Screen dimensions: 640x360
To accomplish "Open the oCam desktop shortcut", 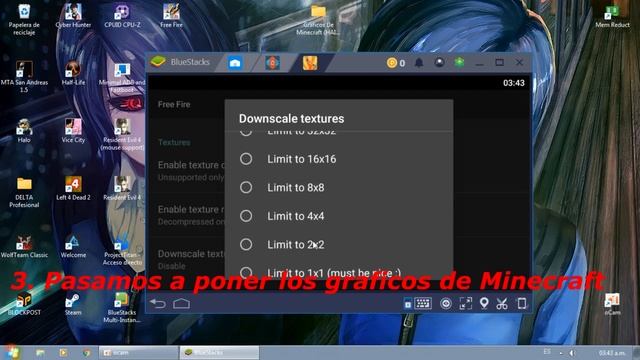I will pos(612,304).
